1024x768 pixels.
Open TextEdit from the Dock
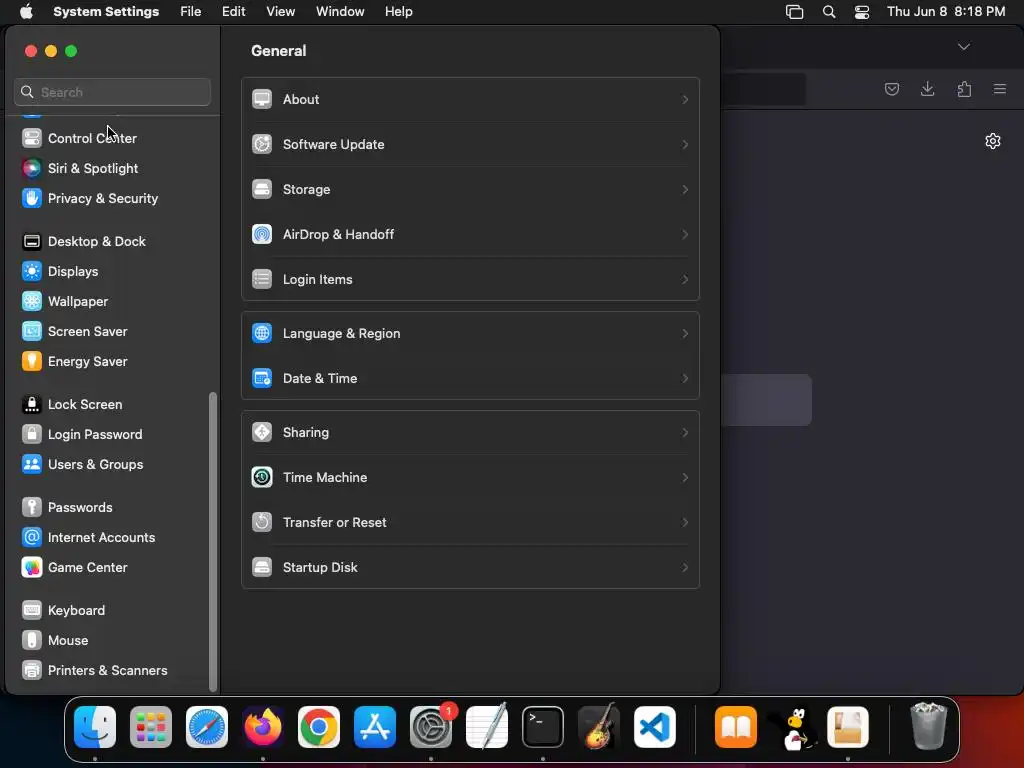[x=487, y=726]
